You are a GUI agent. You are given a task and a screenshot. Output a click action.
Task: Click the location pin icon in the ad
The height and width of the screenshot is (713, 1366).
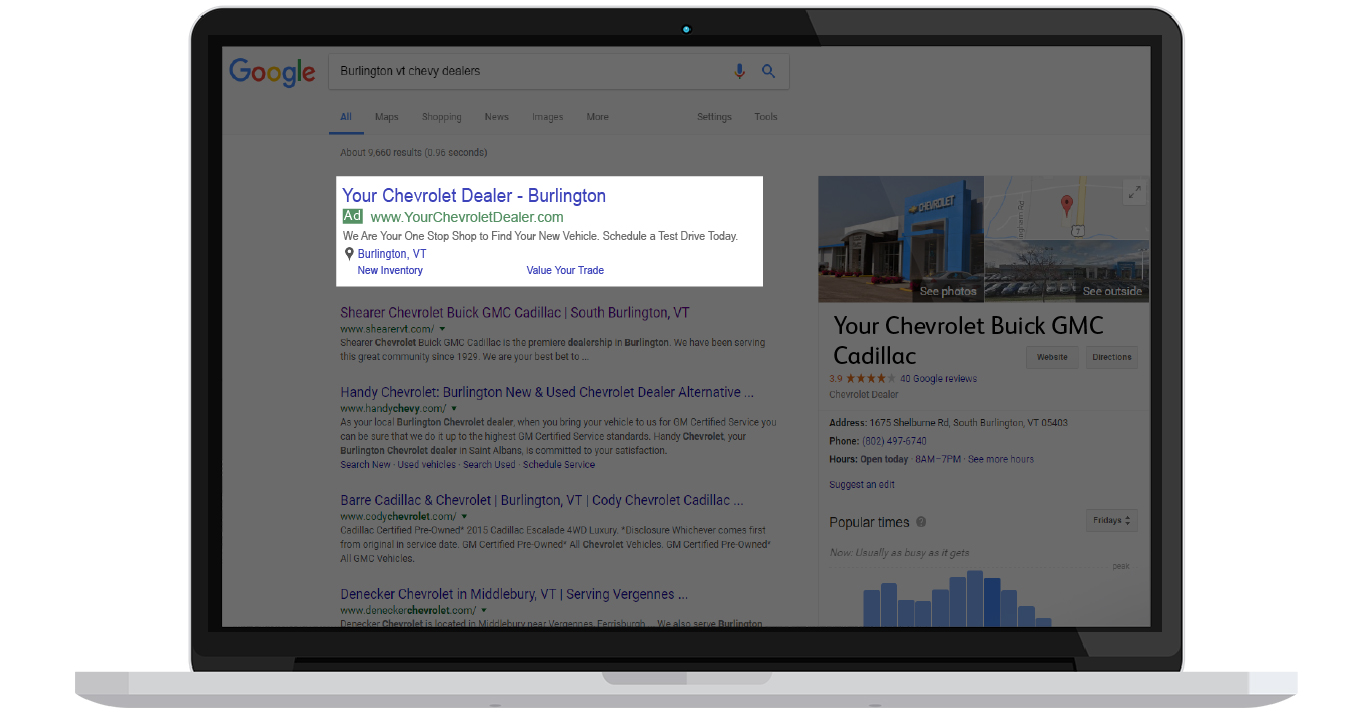(349, 254)
